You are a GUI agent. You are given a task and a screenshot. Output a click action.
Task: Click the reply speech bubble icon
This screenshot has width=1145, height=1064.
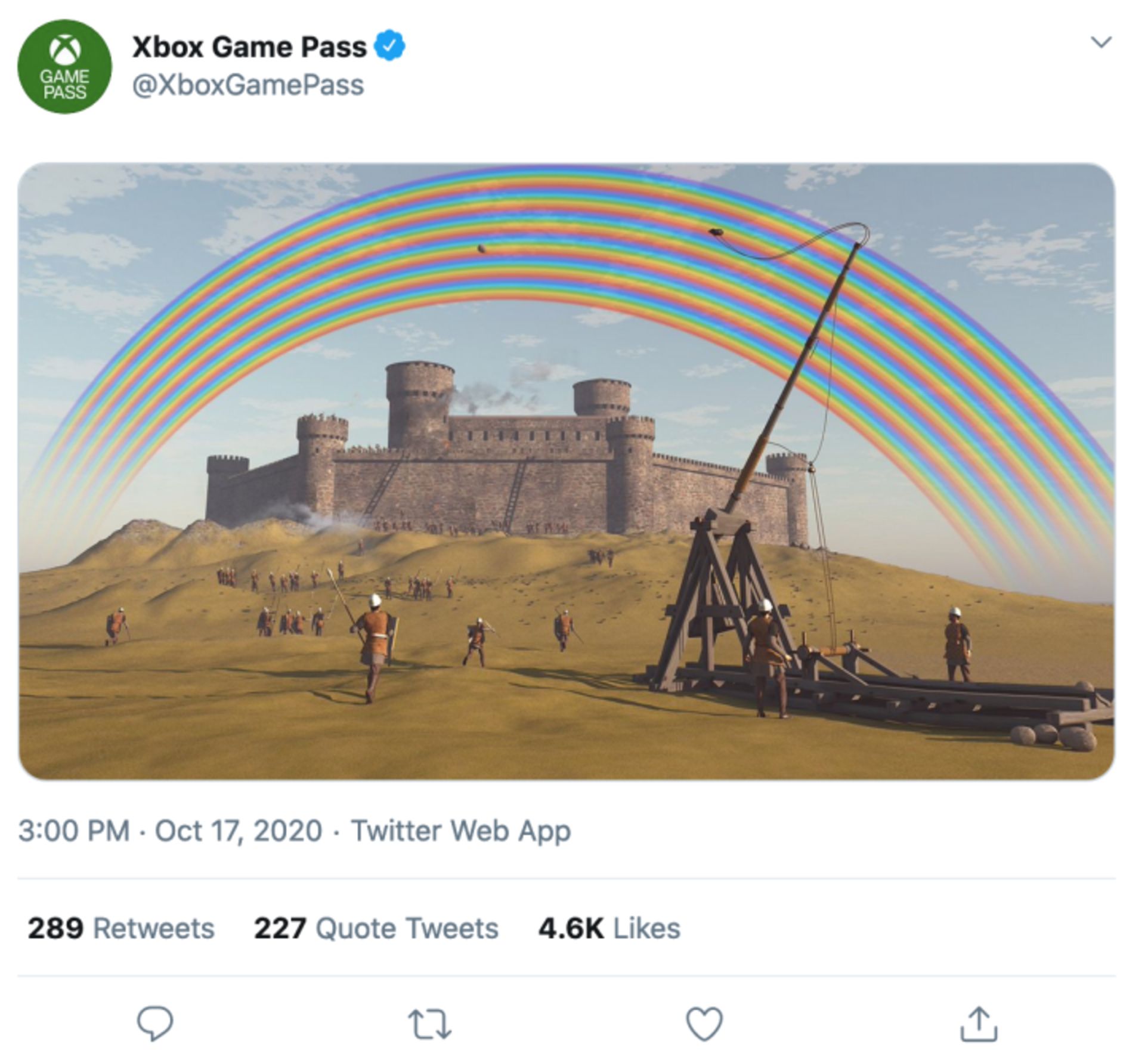click(155, 1023)
